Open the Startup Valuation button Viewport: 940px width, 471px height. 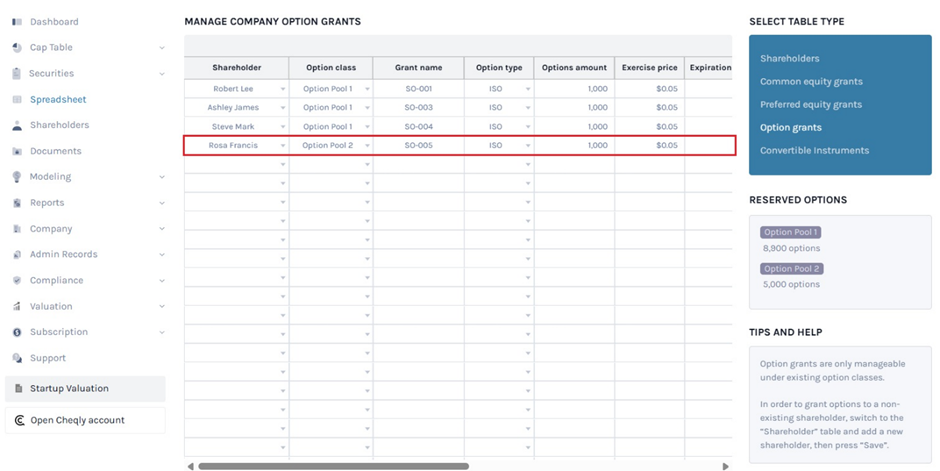85,389
